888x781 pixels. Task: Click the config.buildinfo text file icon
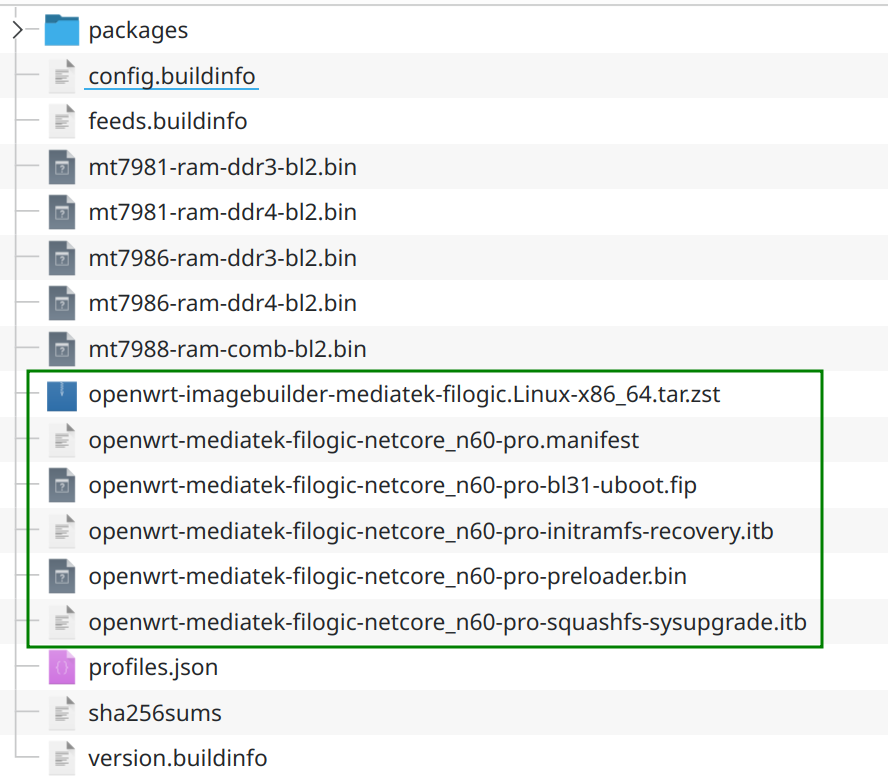(62, 76)
